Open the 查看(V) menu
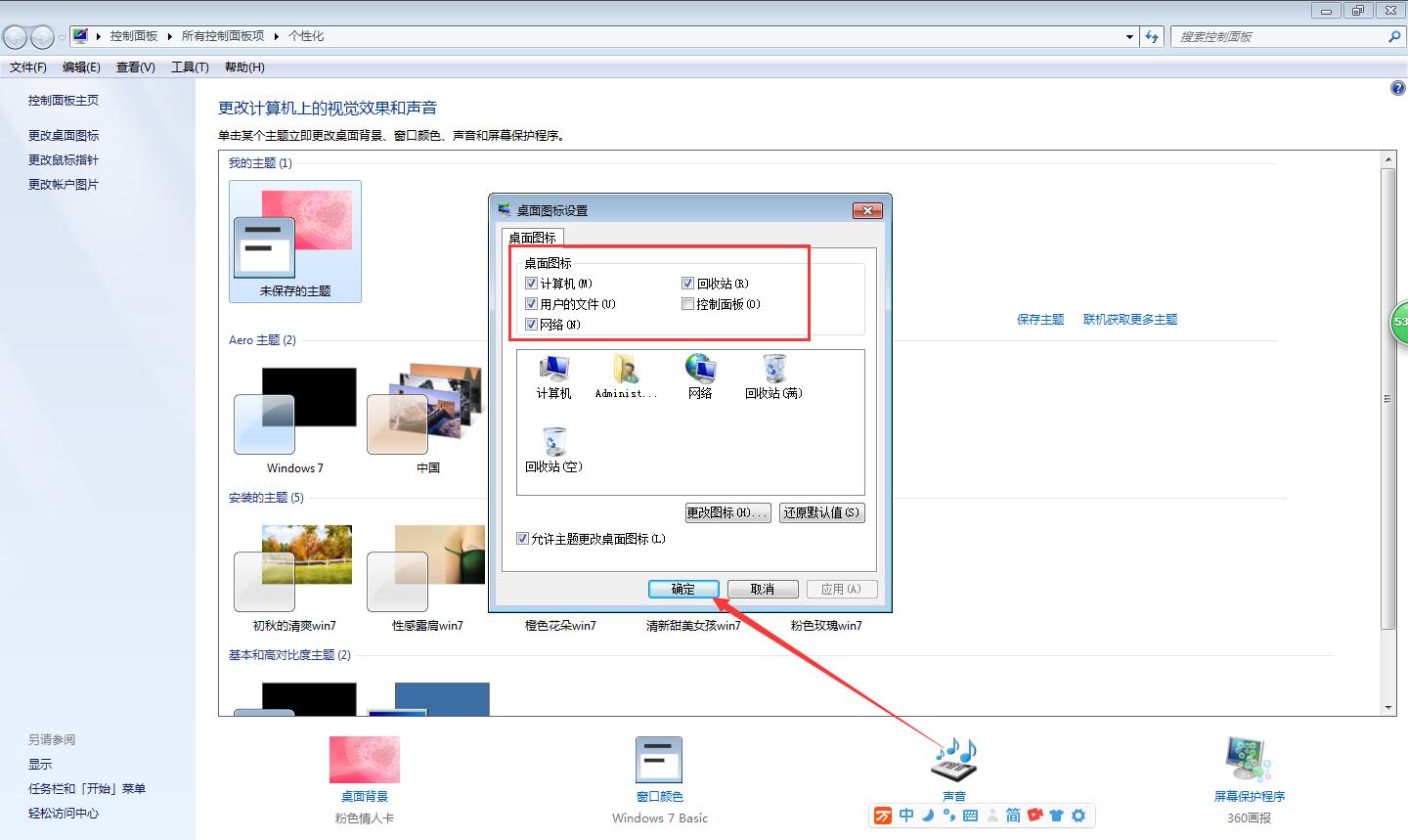Image resolution: width=1408 pixels, height=840 pixels. 136,67
